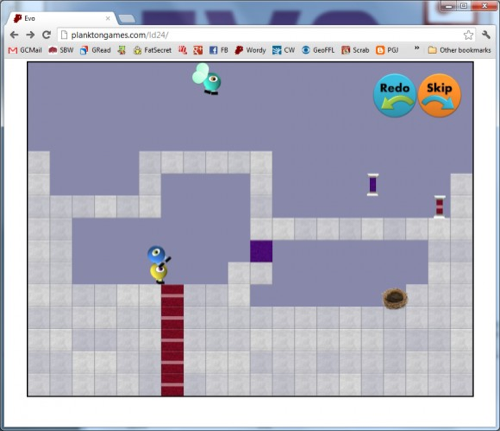Open the GeoFFL bookmark
500x431 pixels.
tap(318, 50)
